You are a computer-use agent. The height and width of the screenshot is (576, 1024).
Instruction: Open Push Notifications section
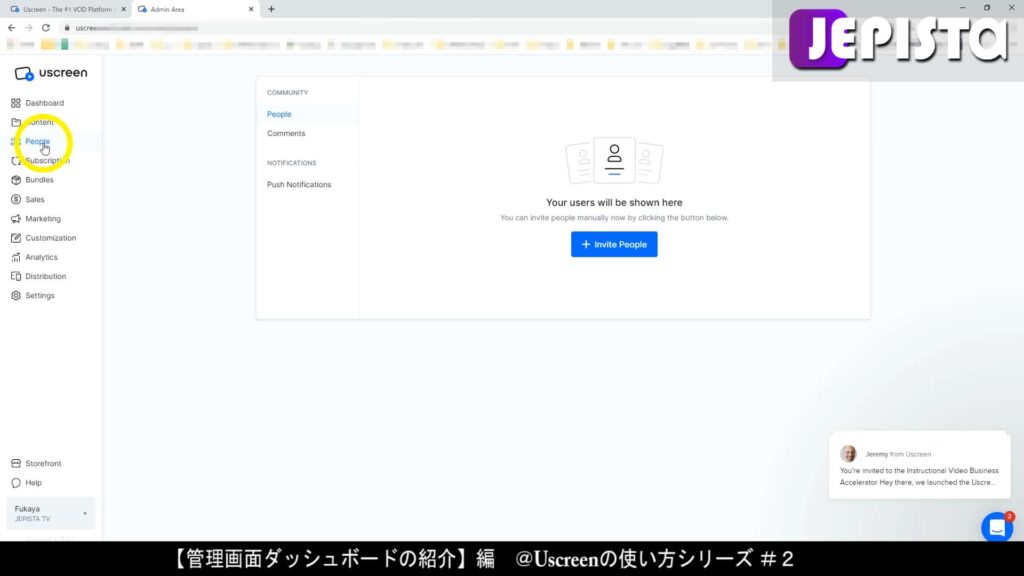[x=299, y=185]
